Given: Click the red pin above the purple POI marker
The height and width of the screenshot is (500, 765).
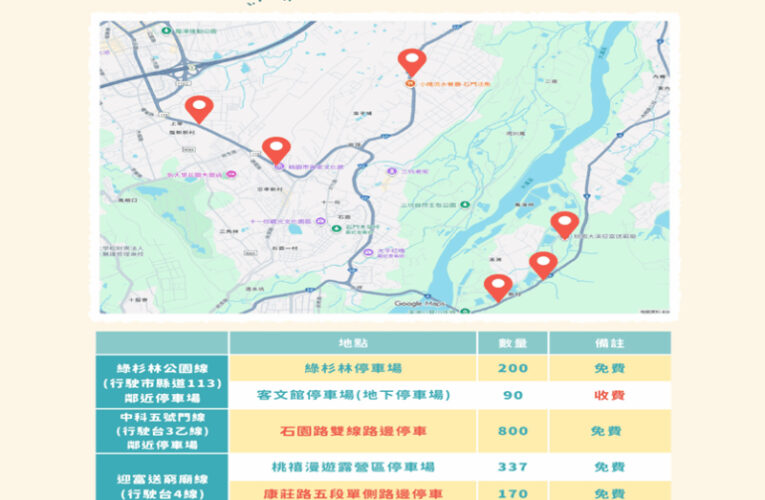Looking at the screenshot, I should (276, 149).
